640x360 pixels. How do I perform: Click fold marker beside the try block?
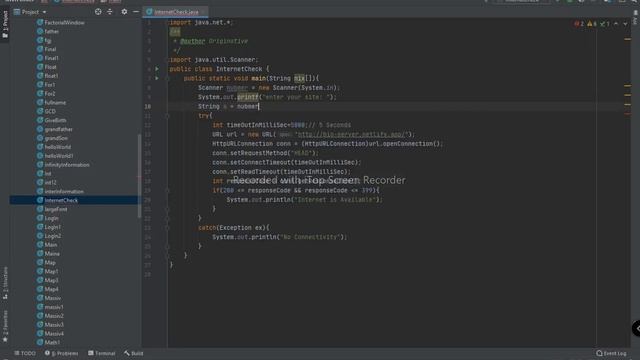click(167, 116)
